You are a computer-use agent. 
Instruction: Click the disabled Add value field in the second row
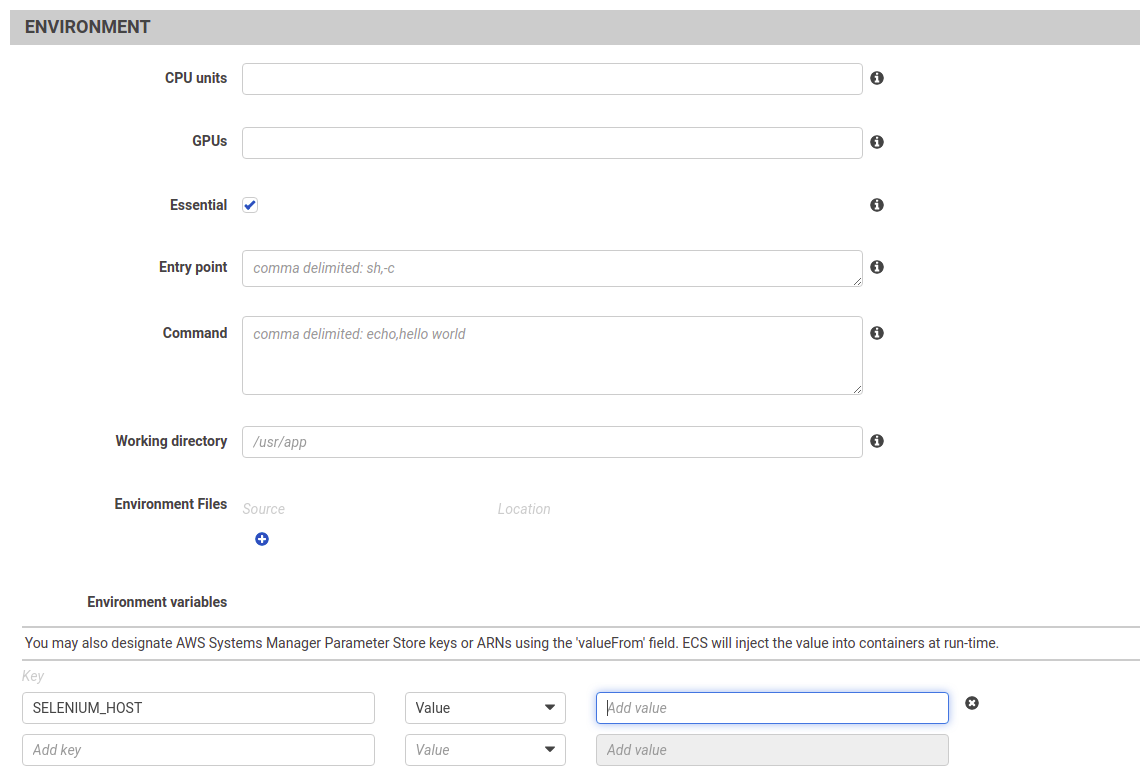pos(772,750)
